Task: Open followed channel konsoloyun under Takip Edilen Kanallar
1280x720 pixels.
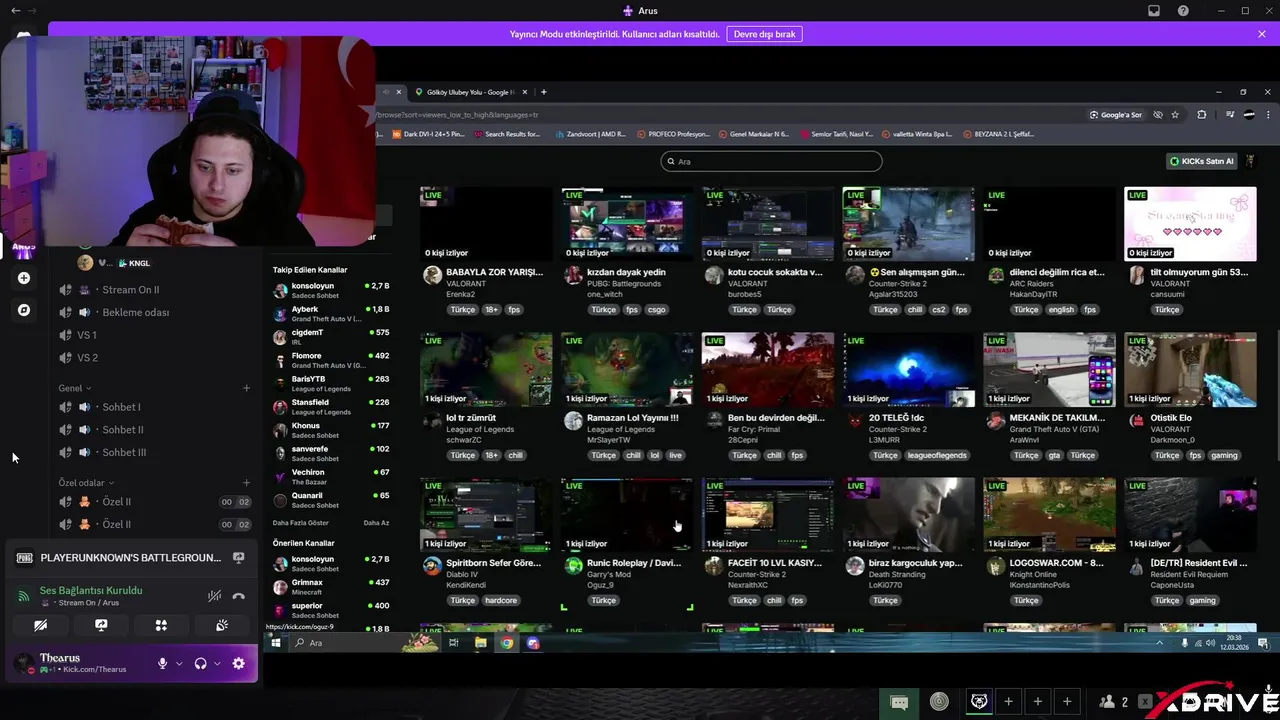Action: pos(331,290)
